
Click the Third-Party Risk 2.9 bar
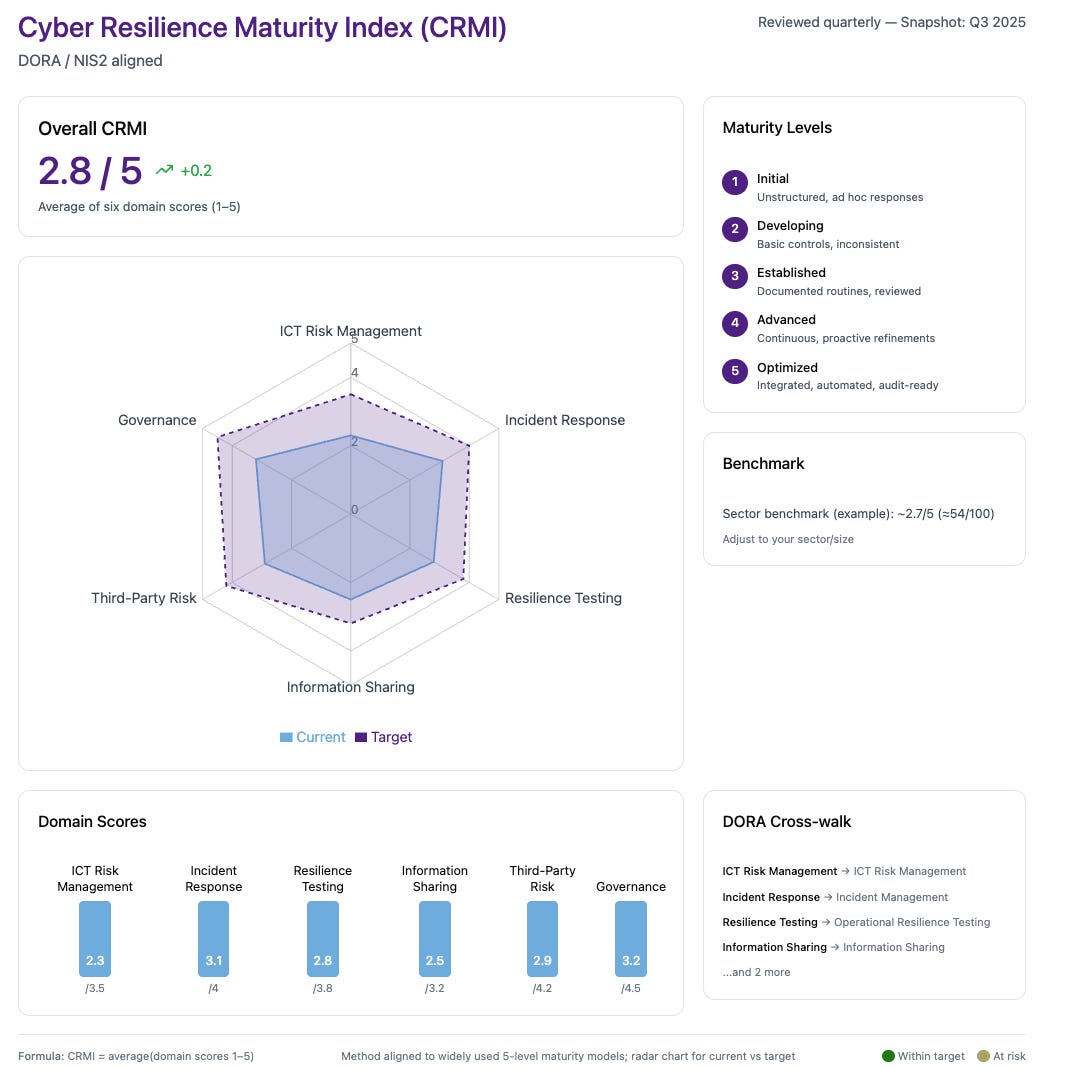pyautogui.click(x=542, y=938)
